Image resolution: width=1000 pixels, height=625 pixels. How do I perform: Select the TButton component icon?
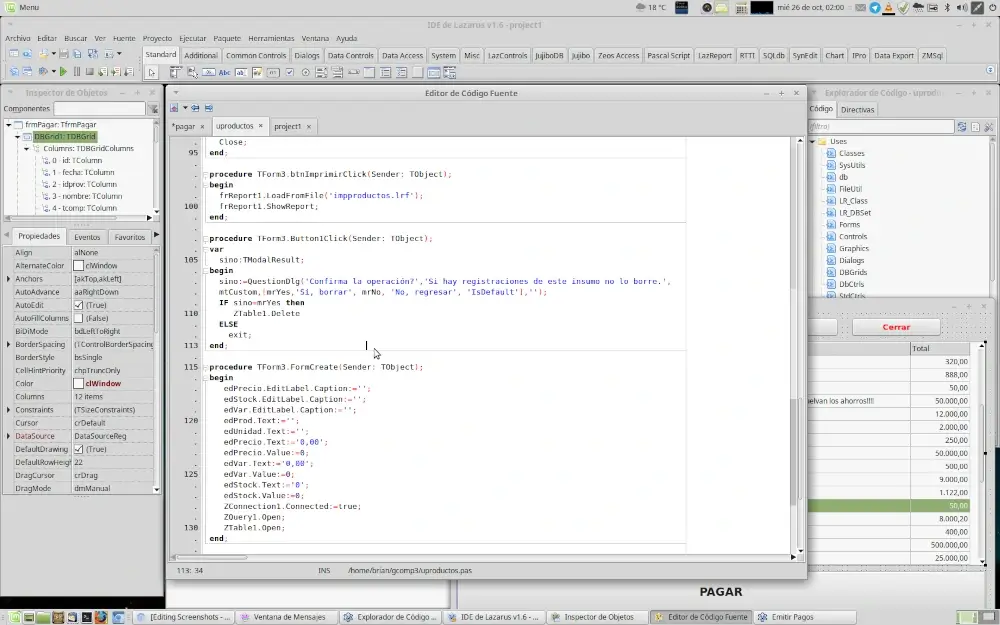tap(209, 73)
